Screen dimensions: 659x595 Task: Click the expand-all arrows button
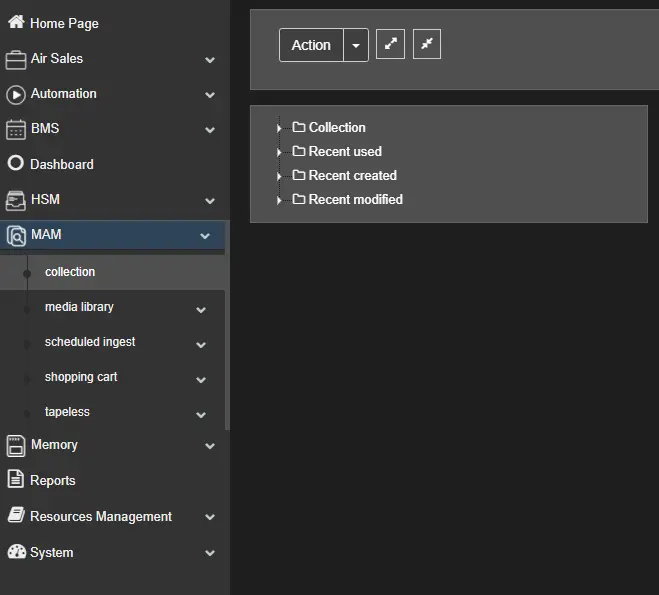[390, 44]
